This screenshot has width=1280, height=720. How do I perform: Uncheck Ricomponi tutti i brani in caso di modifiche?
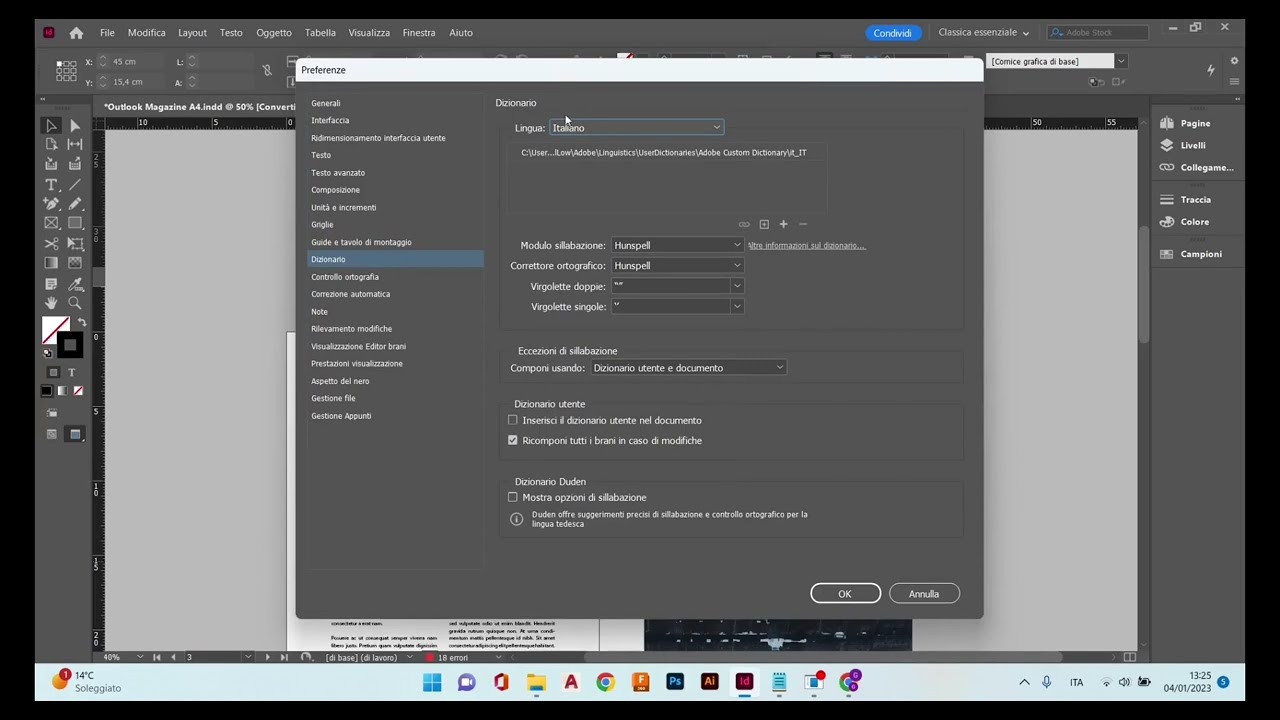click(513, 440)
